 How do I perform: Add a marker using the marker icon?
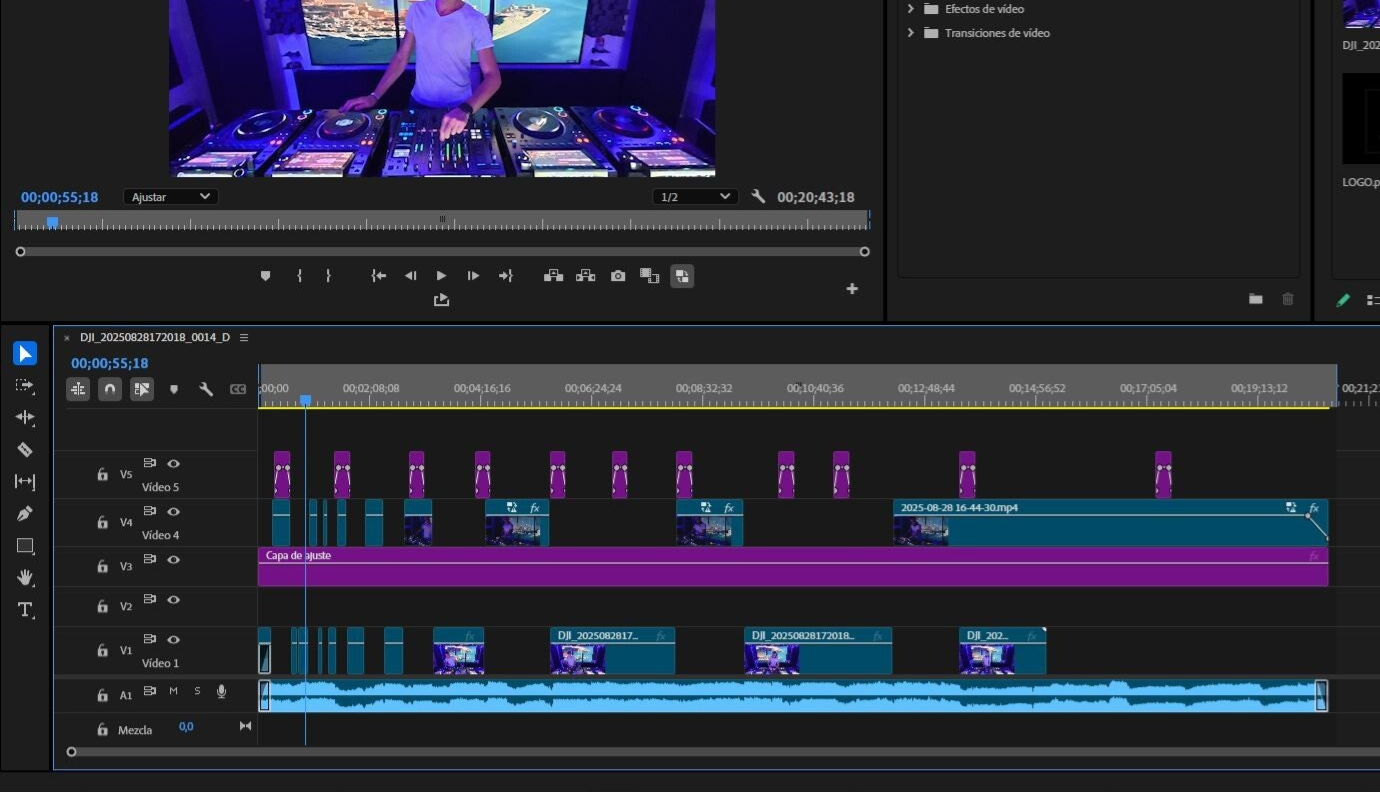coord(265,275)
